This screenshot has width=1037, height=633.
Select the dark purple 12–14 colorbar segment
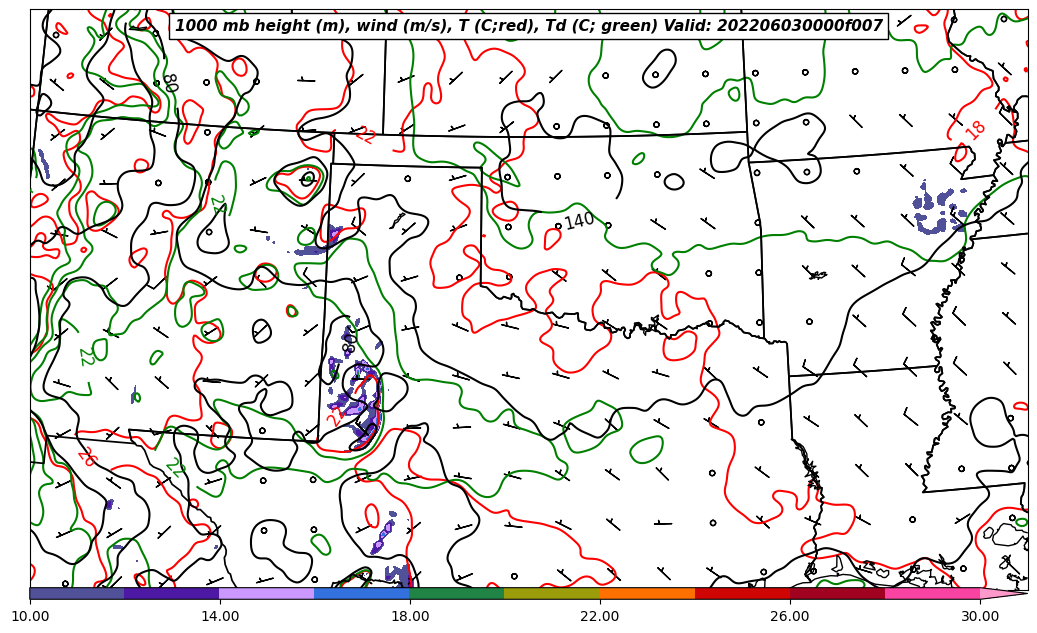click(171, 593)
